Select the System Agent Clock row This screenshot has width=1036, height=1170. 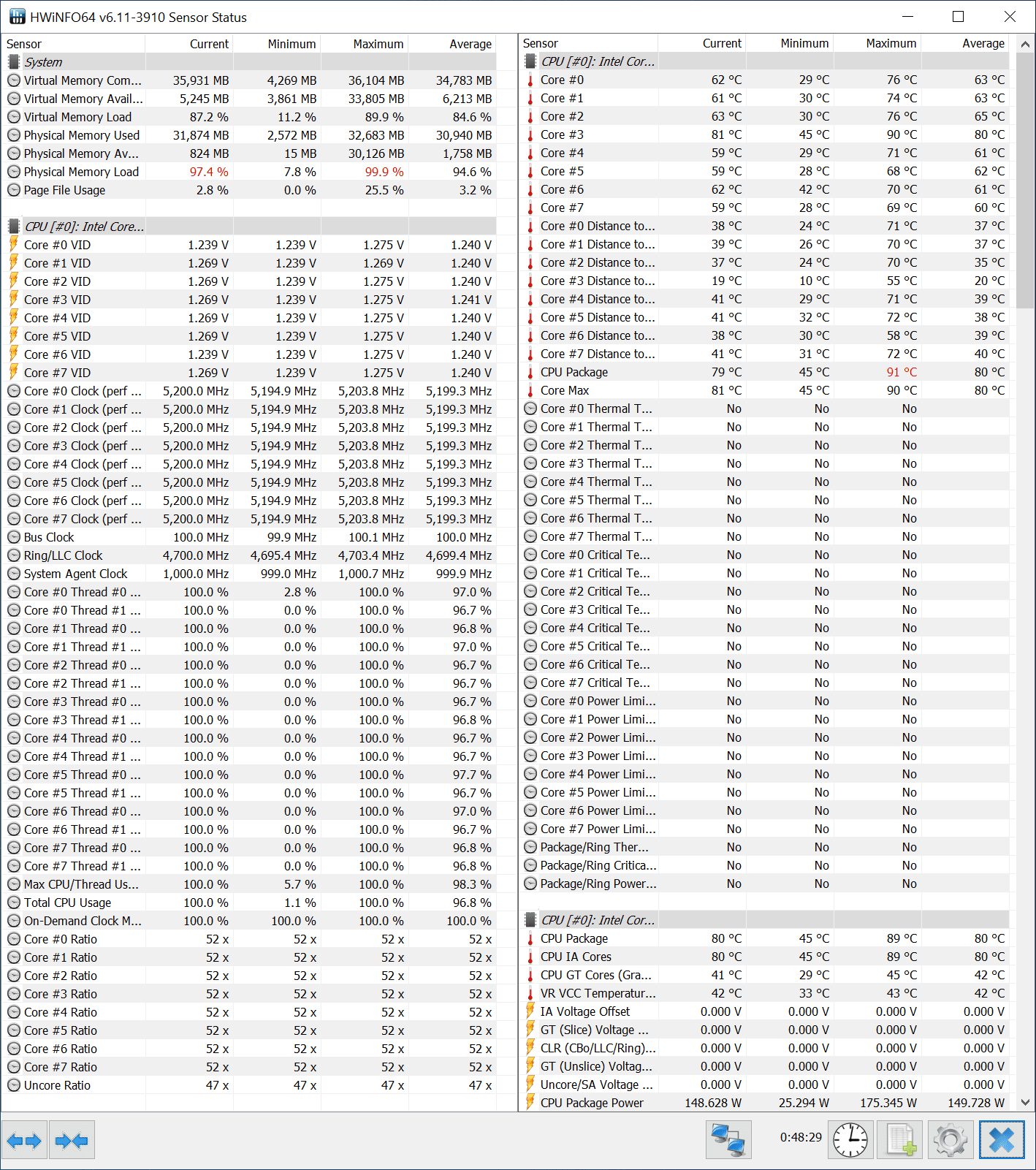[x=249, y=574]
